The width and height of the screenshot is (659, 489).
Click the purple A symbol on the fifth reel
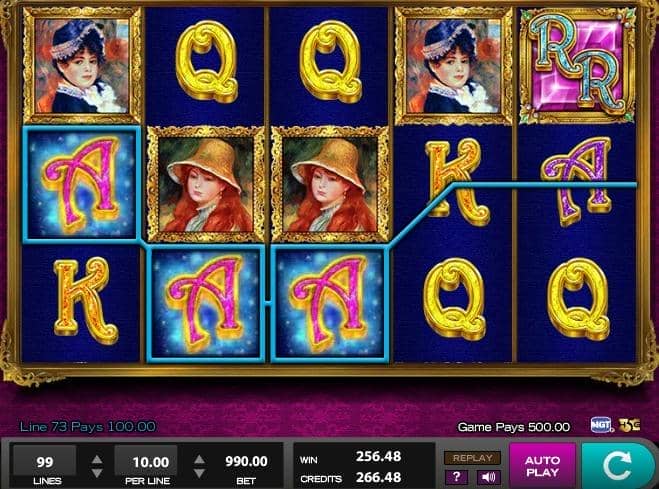pos(577,181)
